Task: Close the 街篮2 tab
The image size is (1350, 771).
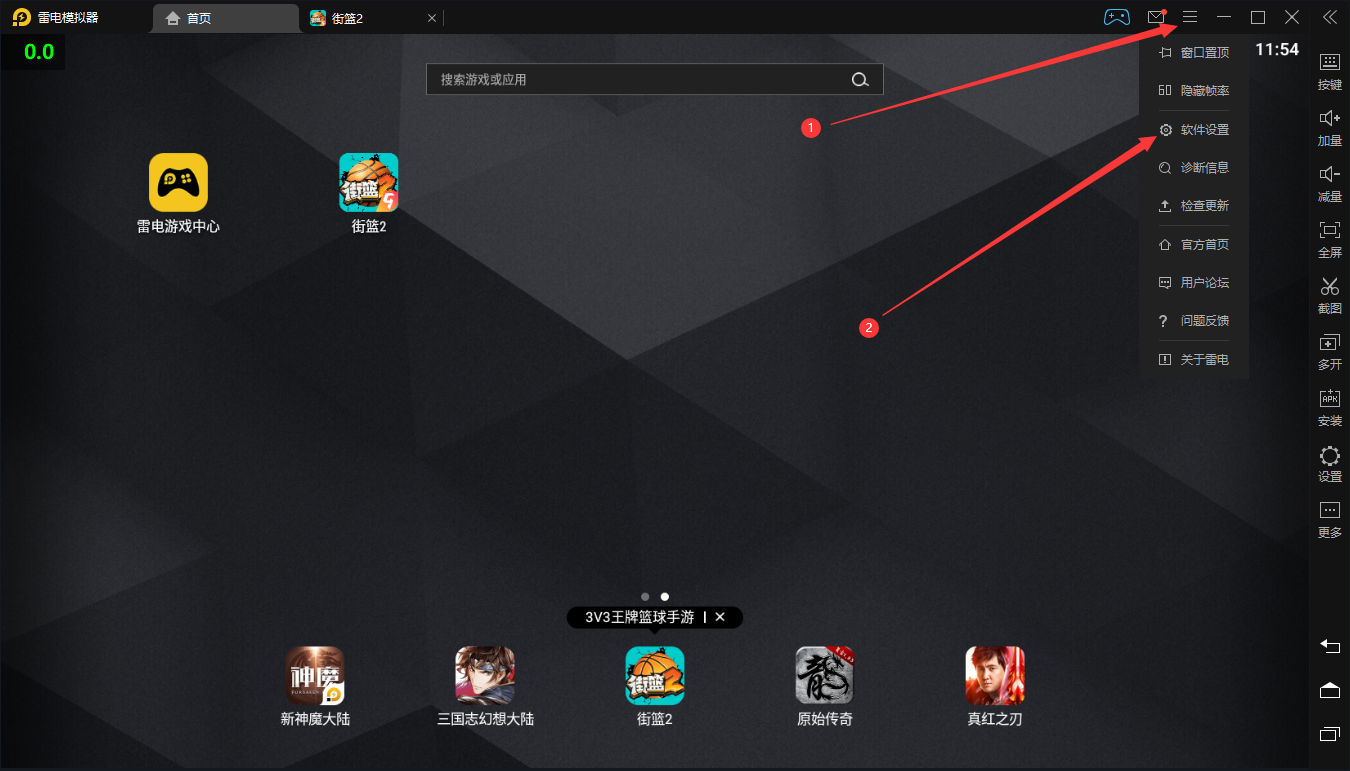Action: click(x=432, y=18)
